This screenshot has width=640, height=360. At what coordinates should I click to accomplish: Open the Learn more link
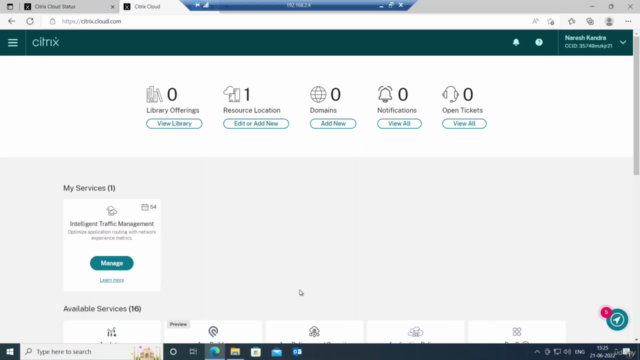[x=112, y=280]
